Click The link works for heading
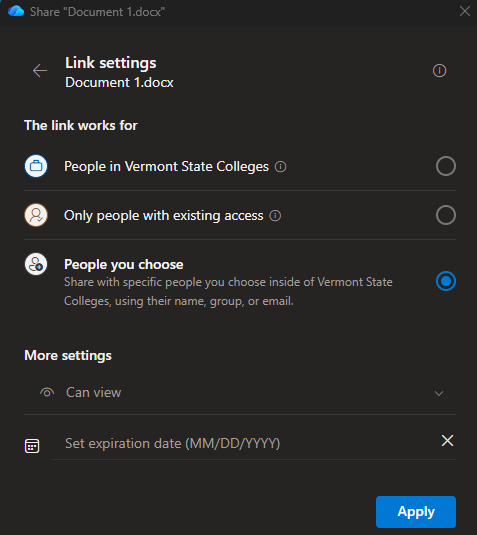This screenshot has width=477, height=535. pyautogui.click(x=81, y=126)
